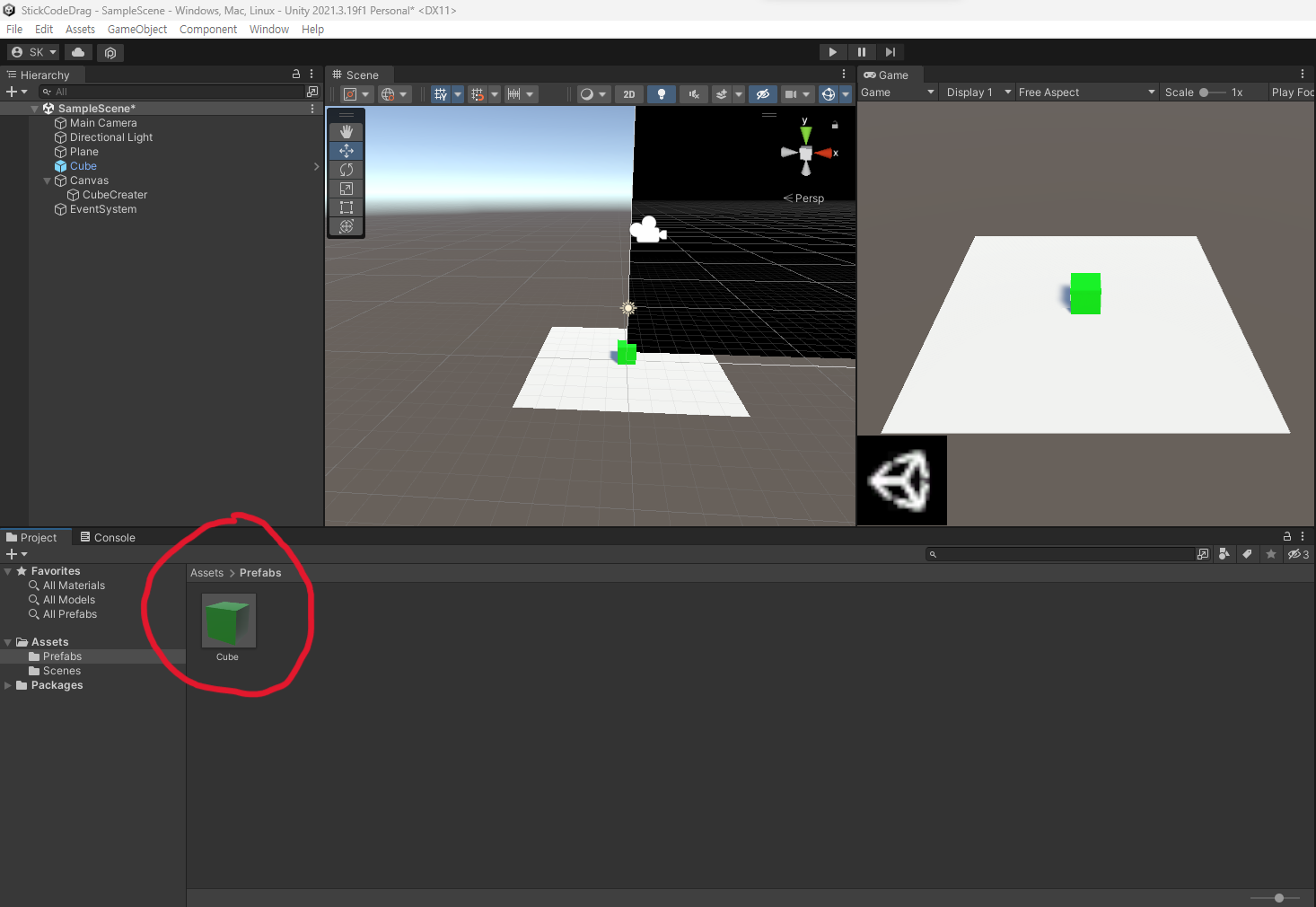This screenshot has width=1316, height=907.
Task: Click Assets in the breadcrumb path
Action: pos(206,573)
